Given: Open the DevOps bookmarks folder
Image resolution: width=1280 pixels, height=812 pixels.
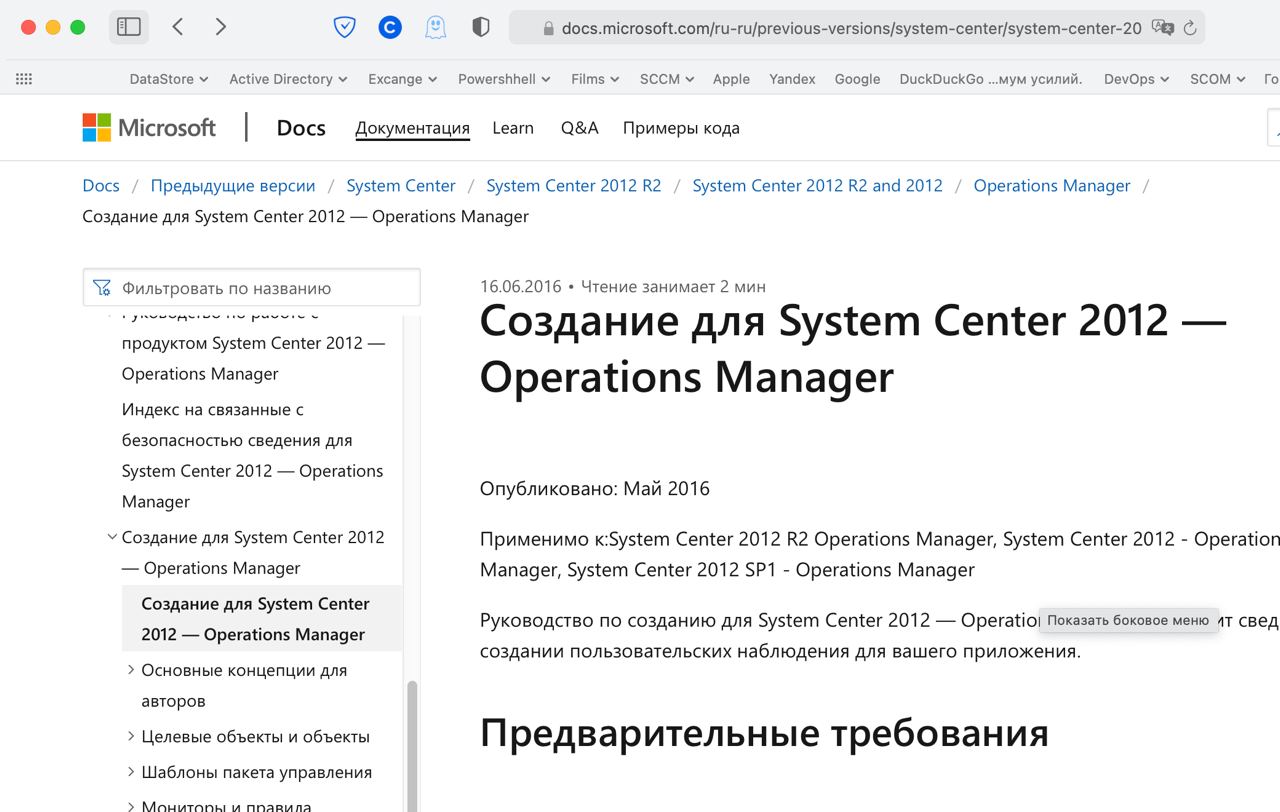Looking at the screenshot, I should click(1136, 79).
